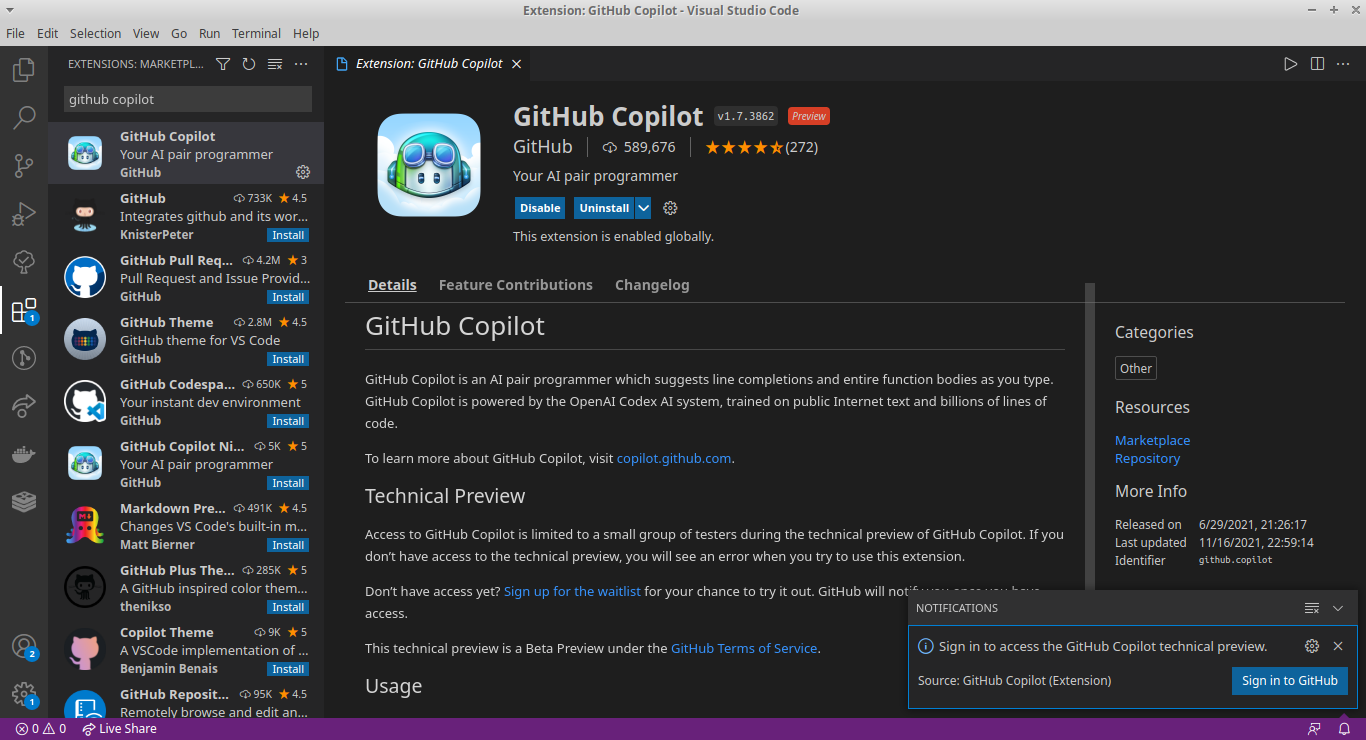
Task: Disable the GitHub Copilot extension
Action: pyautogui.click(x=540, y=208)
